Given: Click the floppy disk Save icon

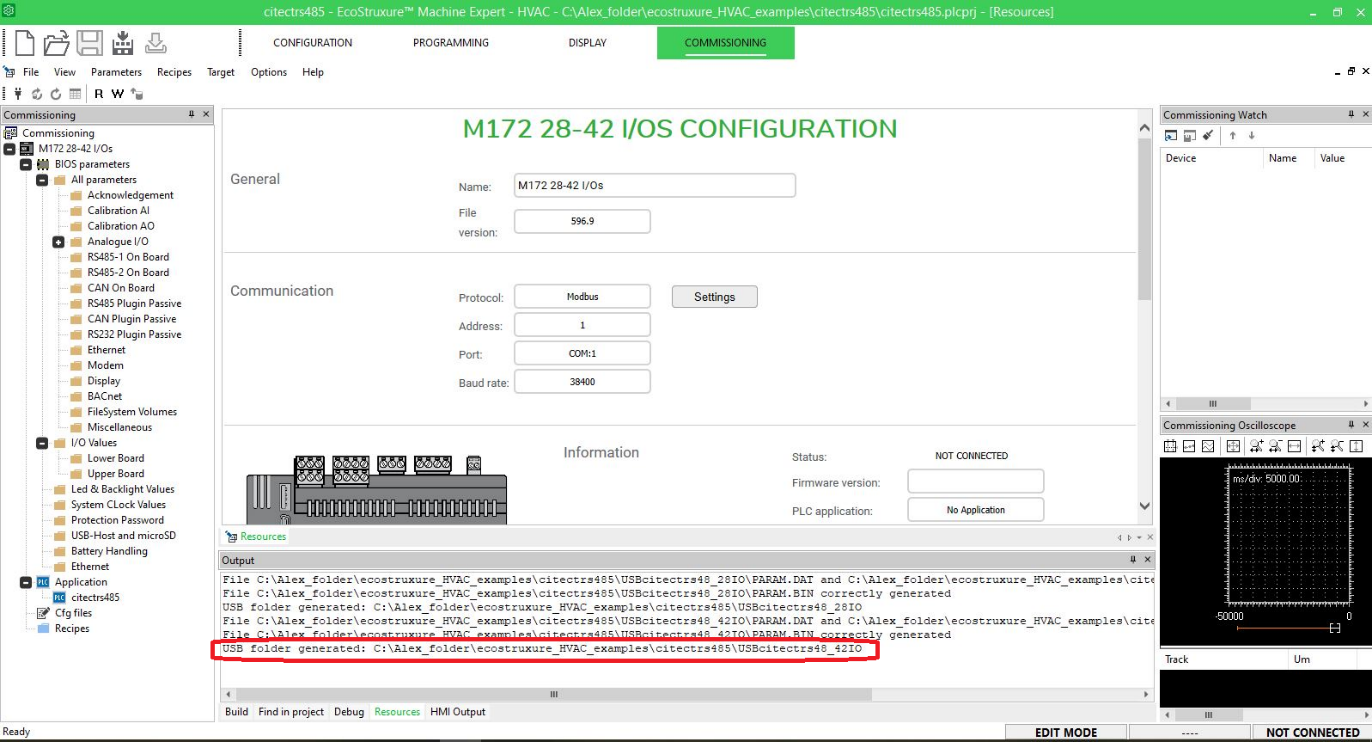Looking at the screenshot, I should [89, 43].
